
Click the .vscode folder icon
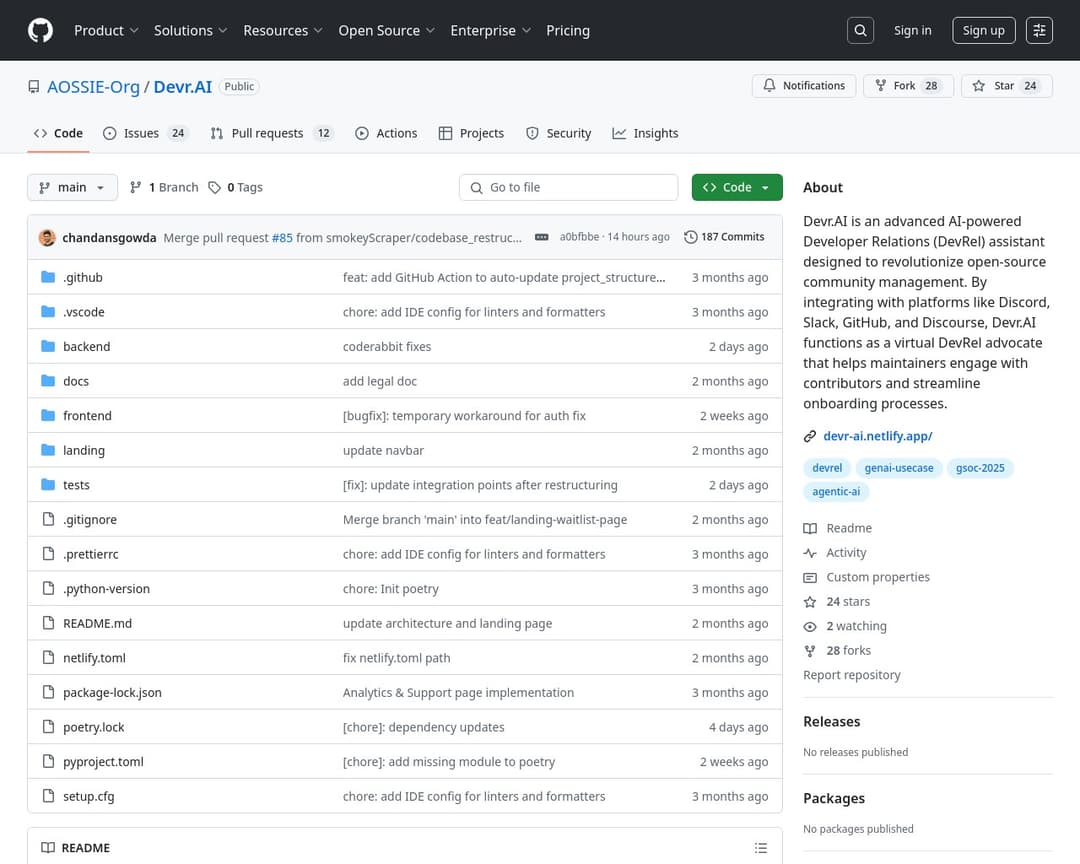click(48, 311)
